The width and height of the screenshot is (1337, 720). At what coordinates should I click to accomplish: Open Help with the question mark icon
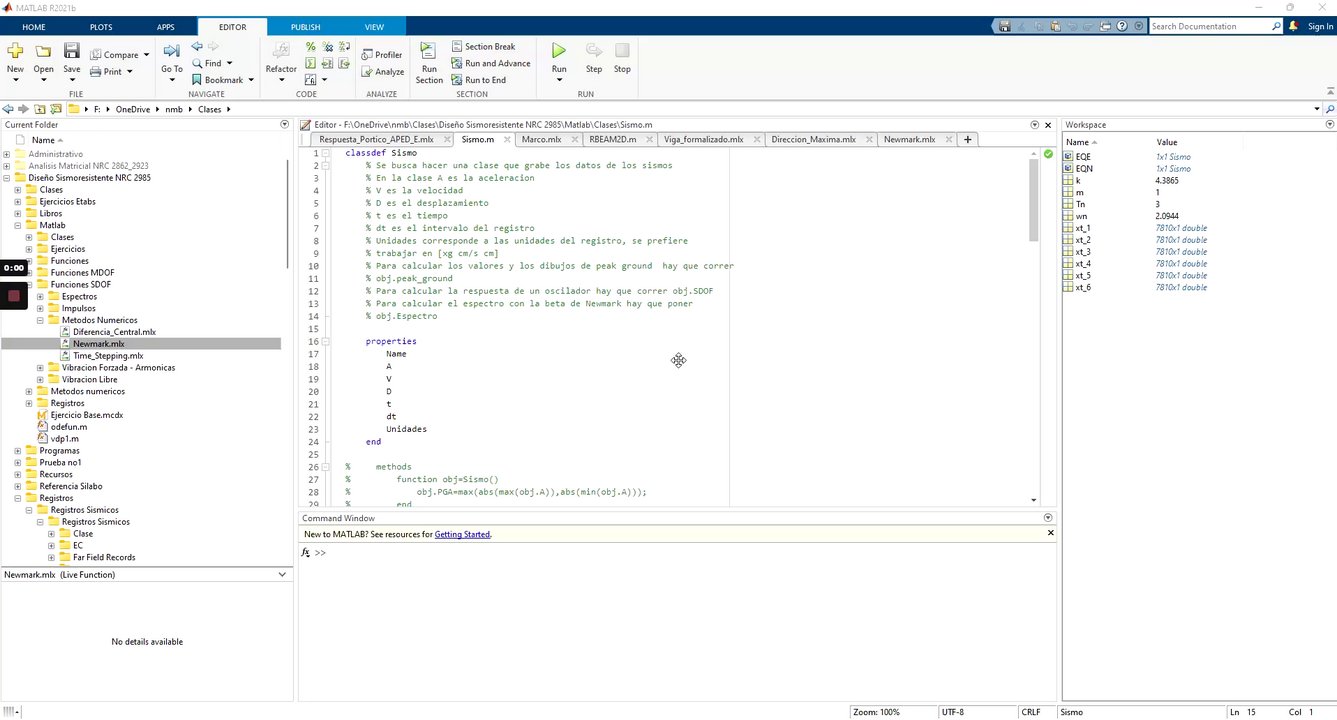[x=1124, y=27]
